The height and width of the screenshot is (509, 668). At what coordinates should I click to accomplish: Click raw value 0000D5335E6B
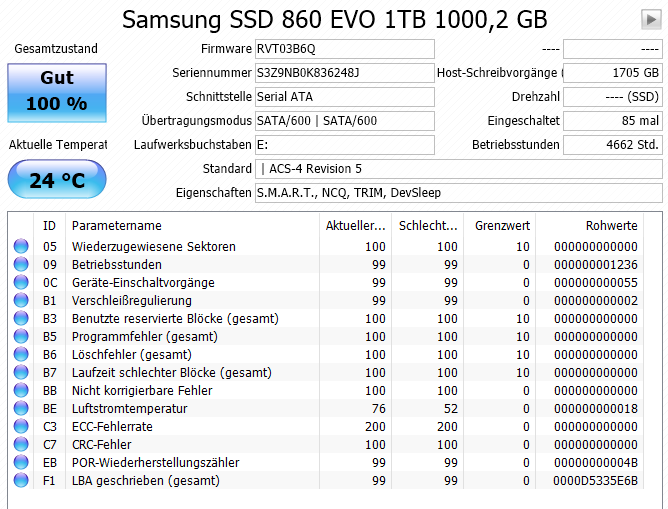(x=596, y=480)
